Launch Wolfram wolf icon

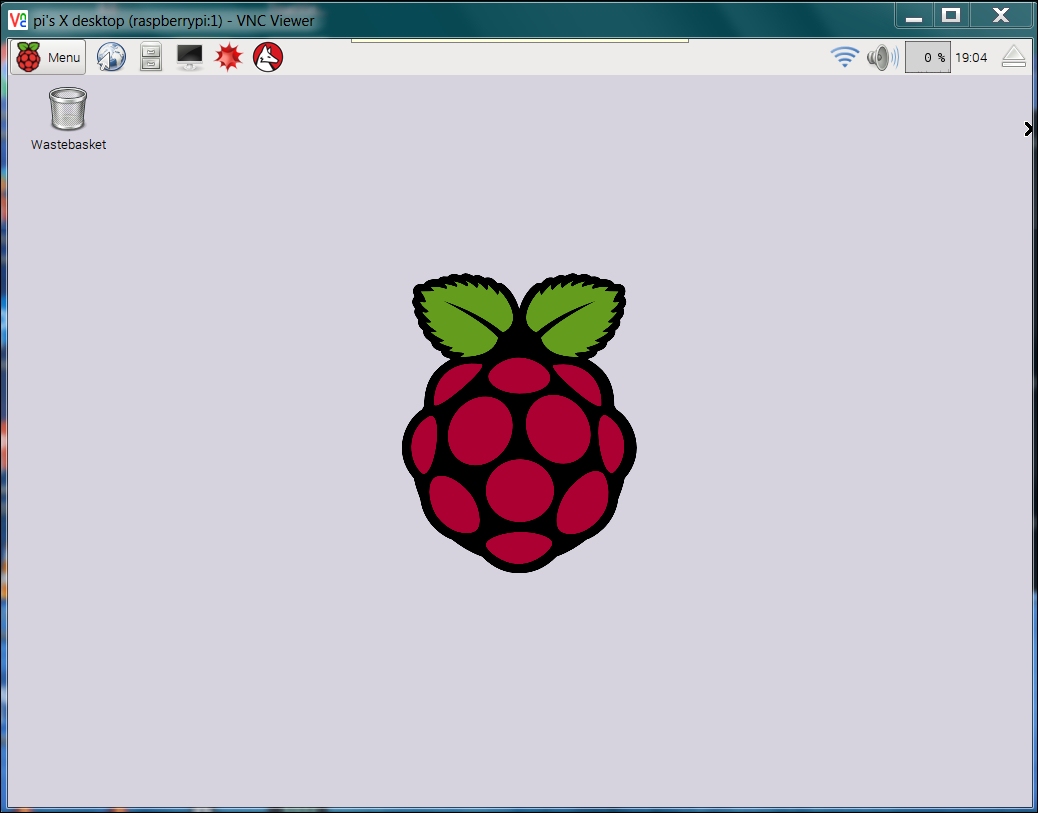point(268,57)
